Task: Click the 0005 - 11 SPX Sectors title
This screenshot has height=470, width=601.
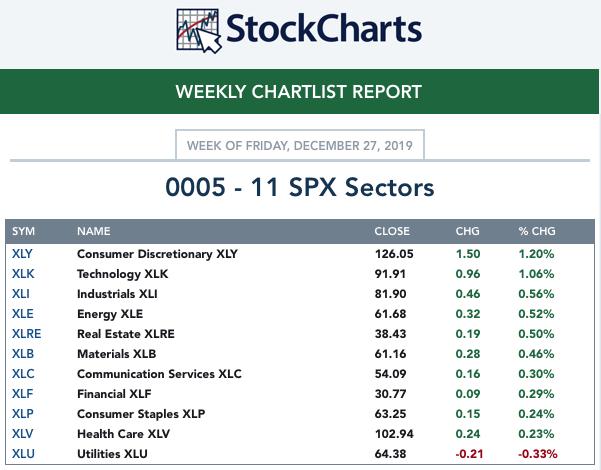Action: click(x=299, y=187)
